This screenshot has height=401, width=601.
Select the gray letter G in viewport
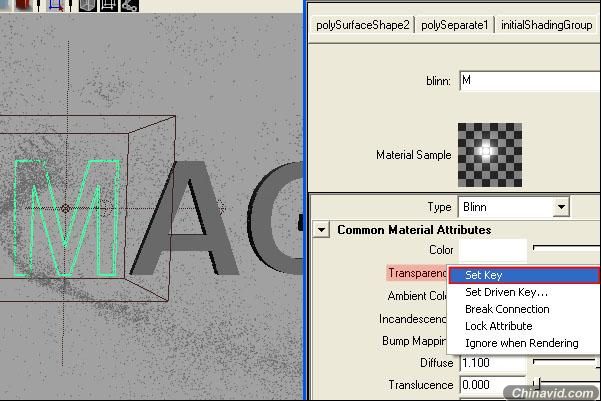pos(274,218)
